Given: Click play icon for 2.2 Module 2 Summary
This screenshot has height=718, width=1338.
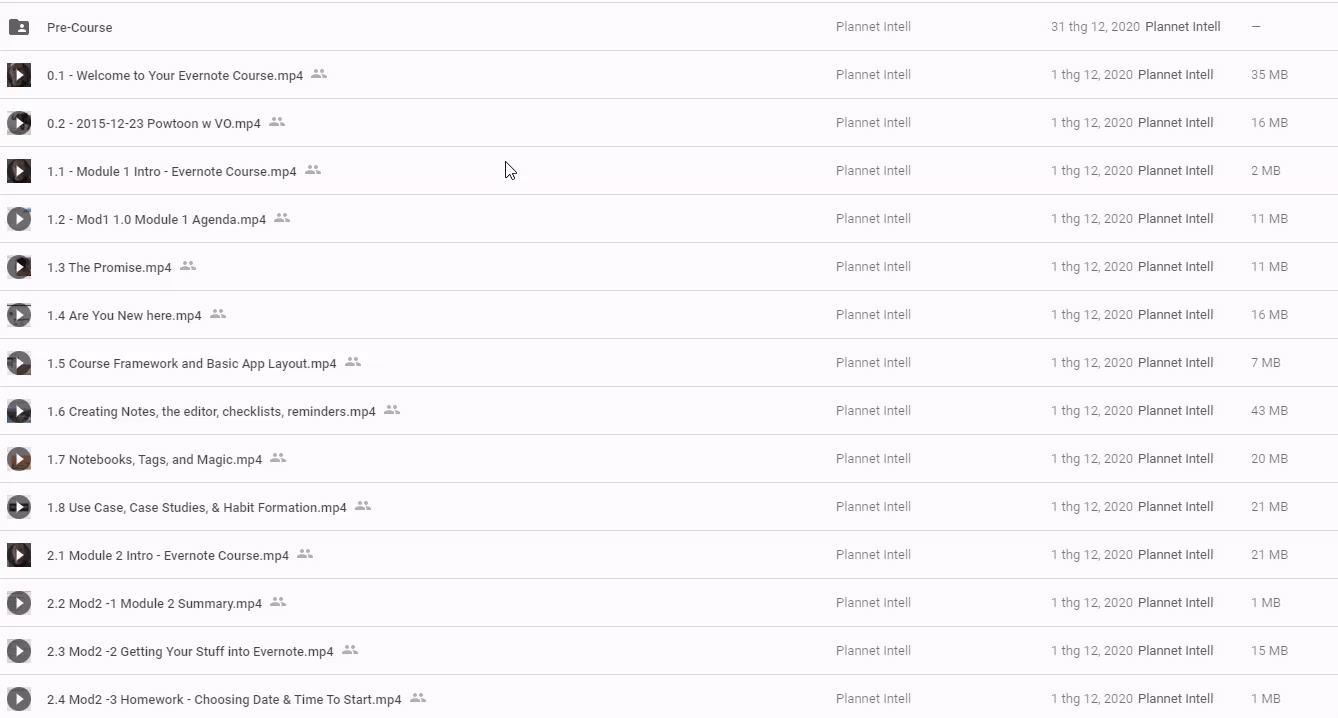Looking at the screenshot, I should pos(19,603).
